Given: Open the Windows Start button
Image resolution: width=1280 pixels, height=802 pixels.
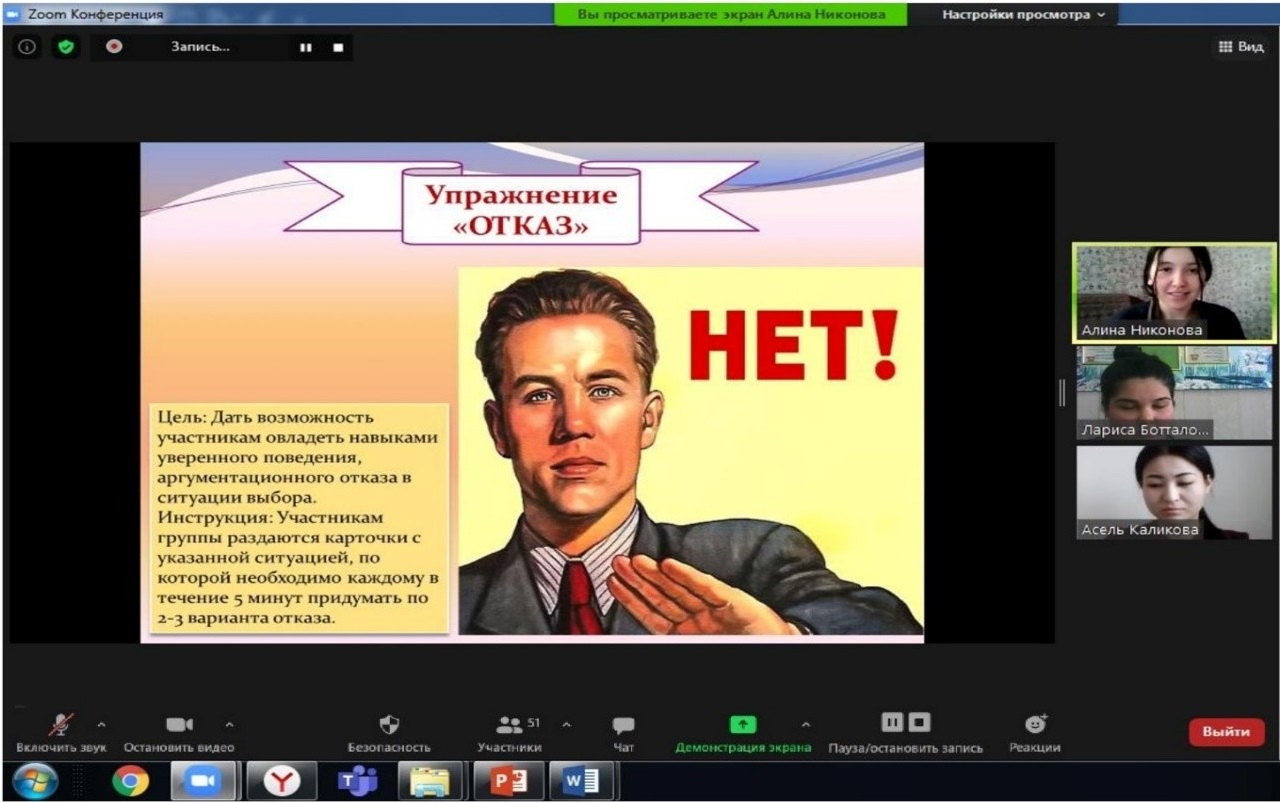Looking at the screenshot, I should click(35, 781).
